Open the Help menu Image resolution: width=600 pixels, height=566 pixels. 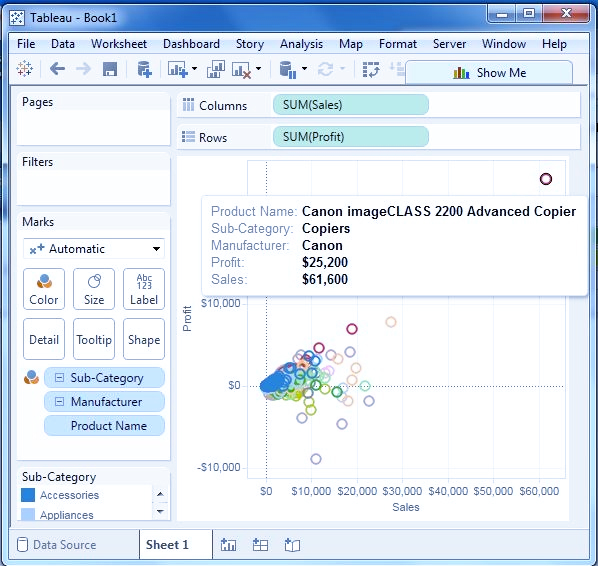[x=554, y=44]
